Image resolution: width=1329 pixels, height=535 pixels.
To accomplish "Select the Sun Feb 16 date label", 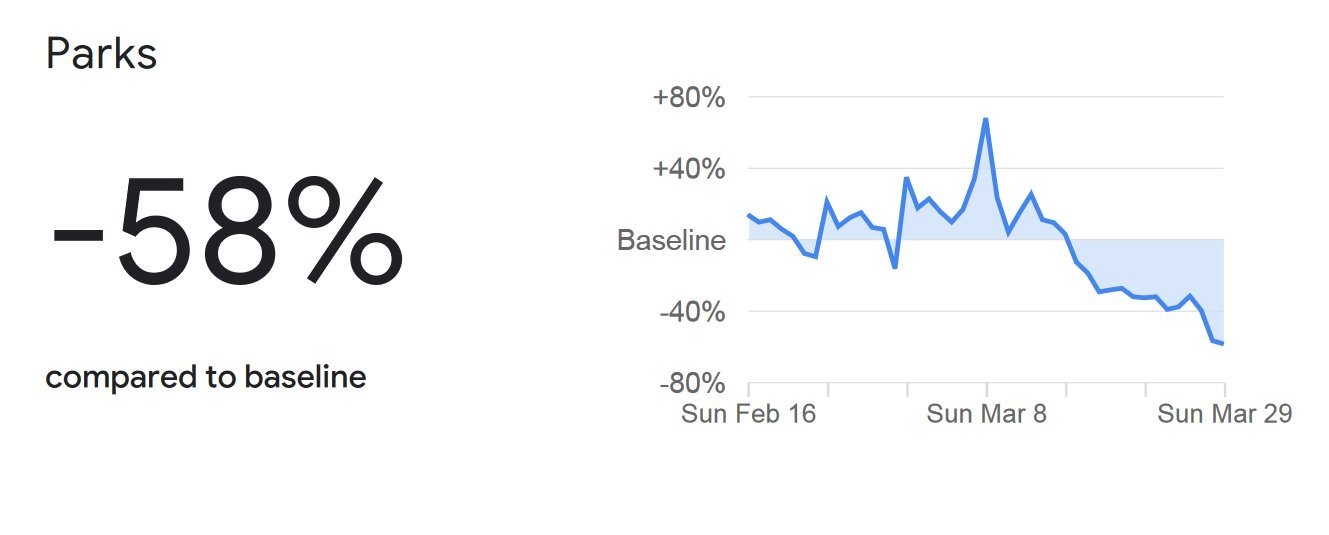I will tap(748, 414).
